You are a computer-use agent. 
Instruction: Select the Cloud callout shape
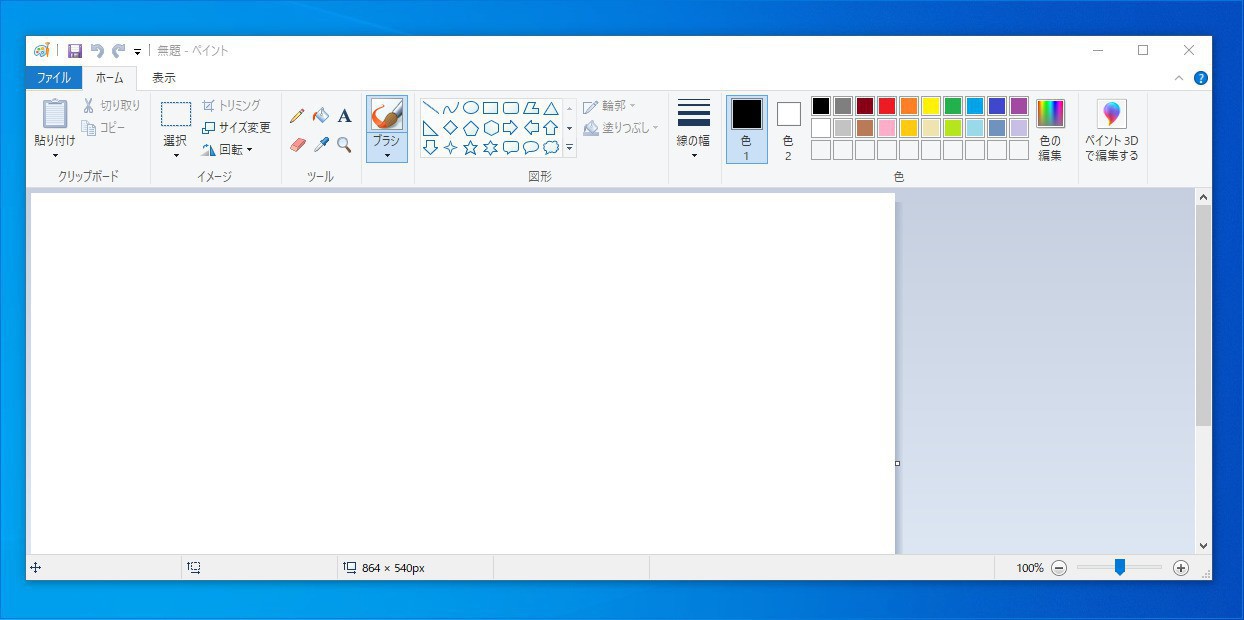point(550,148)
